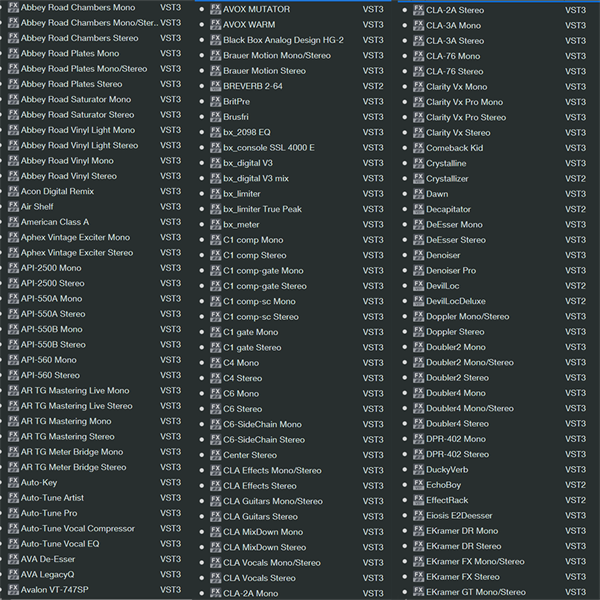This screenshot has height=600, width=600.
Task: Click the FX icon for EchoBoy
Action: (x=419, y=485)
